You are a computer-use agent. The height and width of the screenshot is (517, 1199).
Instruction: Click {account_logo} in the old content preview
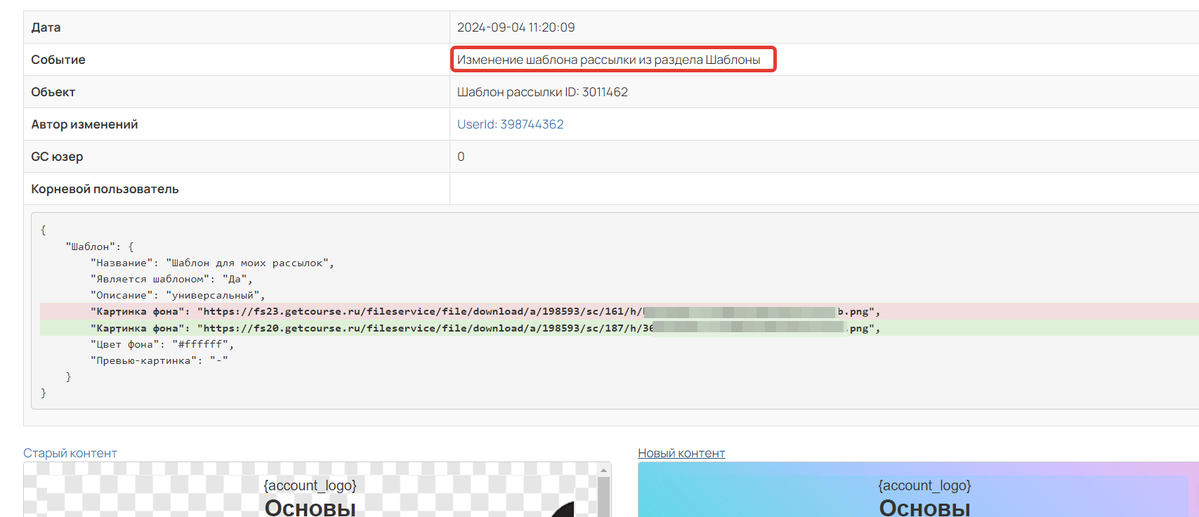[310, 486]
